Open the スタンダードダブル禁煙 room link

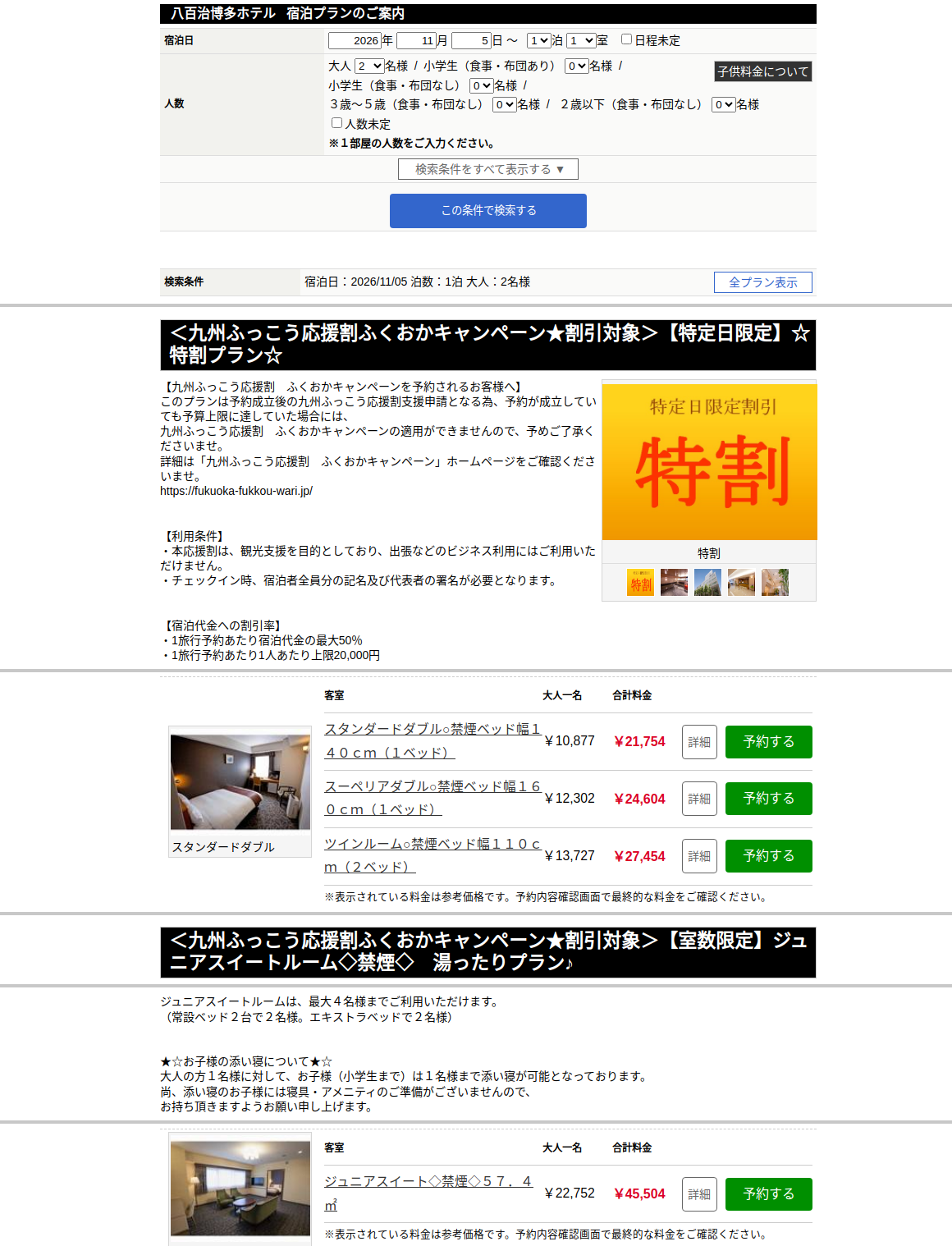[x=433, y=740]
